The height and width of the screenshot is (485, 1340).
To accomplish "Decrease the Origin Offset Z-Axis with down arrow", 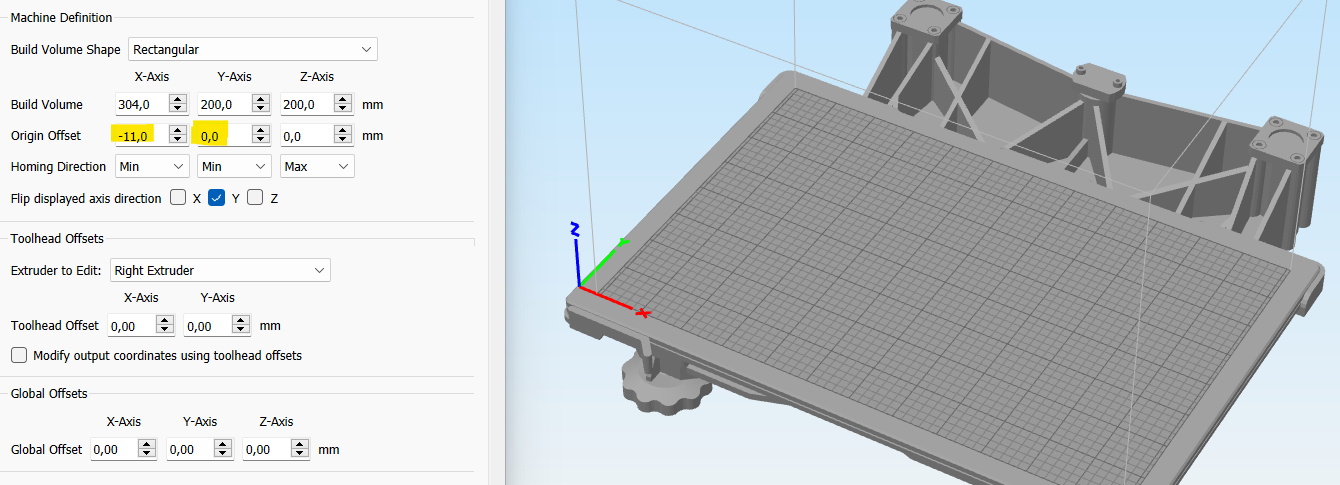I will pyautogui.click(x=344, y=140).
